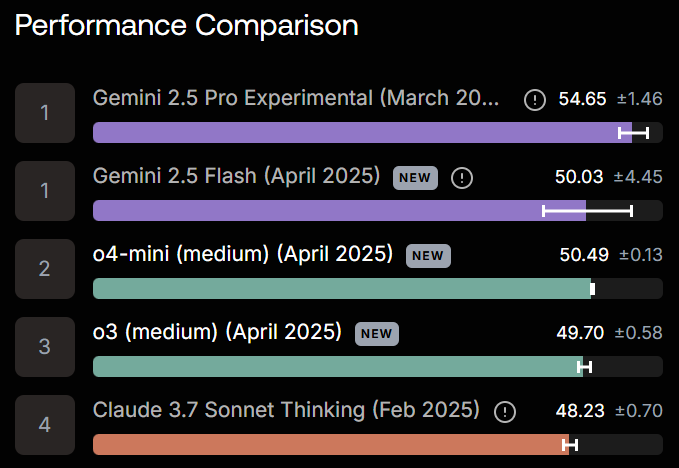The image size is (679, 468).
Task: Click the NEW badge on o3 (medium)
Action: coord(376,334)
